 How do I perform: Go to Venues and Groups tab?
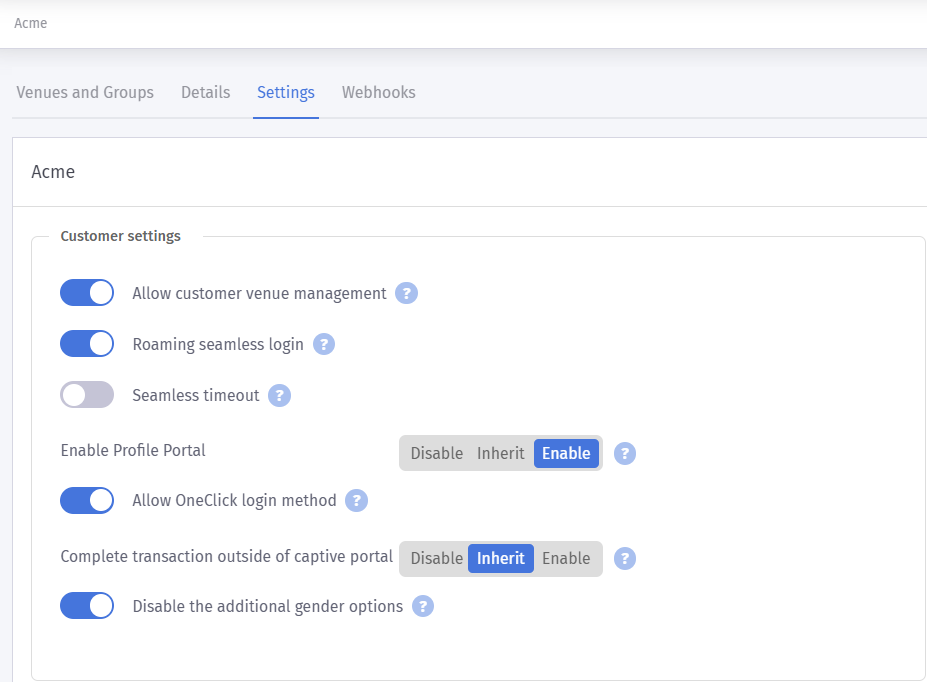(x=85, y=92)
